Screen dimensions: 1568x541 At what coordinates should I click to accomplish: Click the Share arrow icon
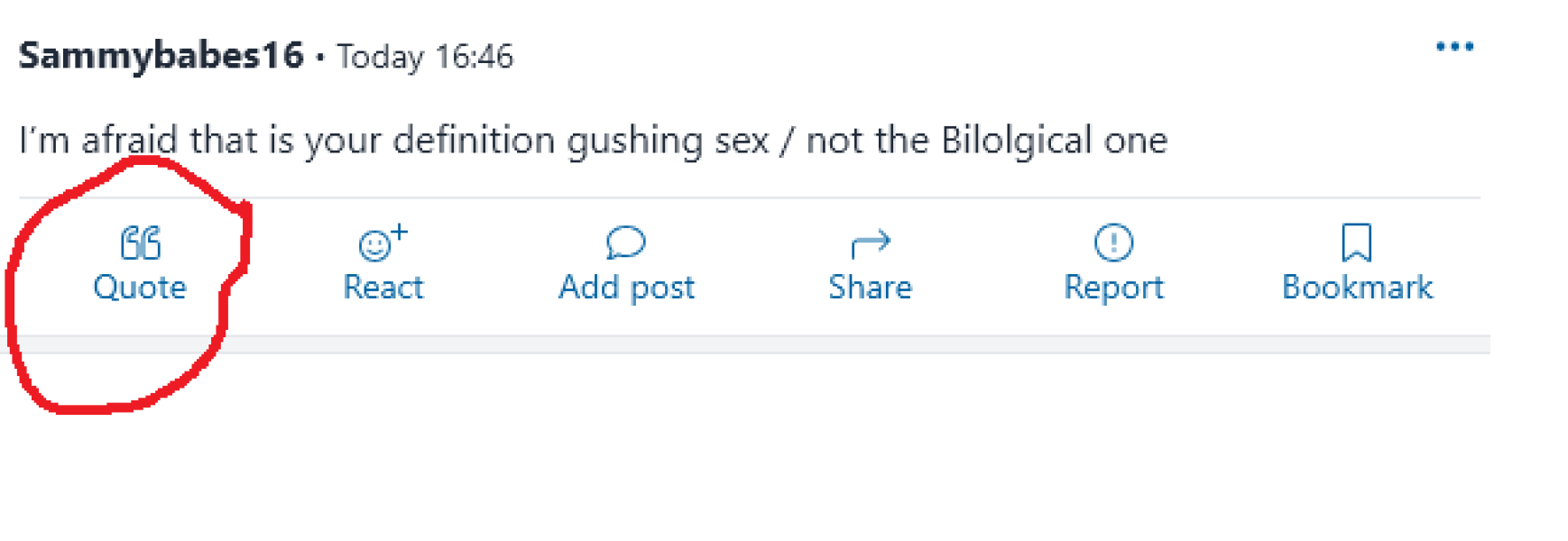tap(870, 243)
